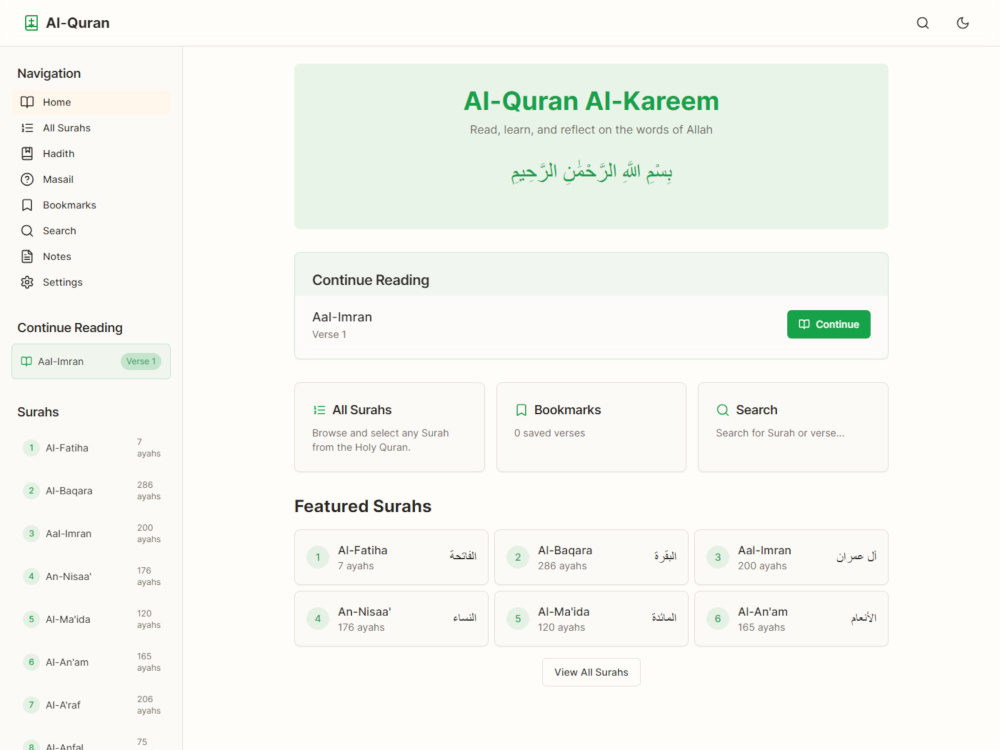Screen dimensions: 1000x750
Task: Click number 6 badge on featured Al-An'am
Action: 717,619
